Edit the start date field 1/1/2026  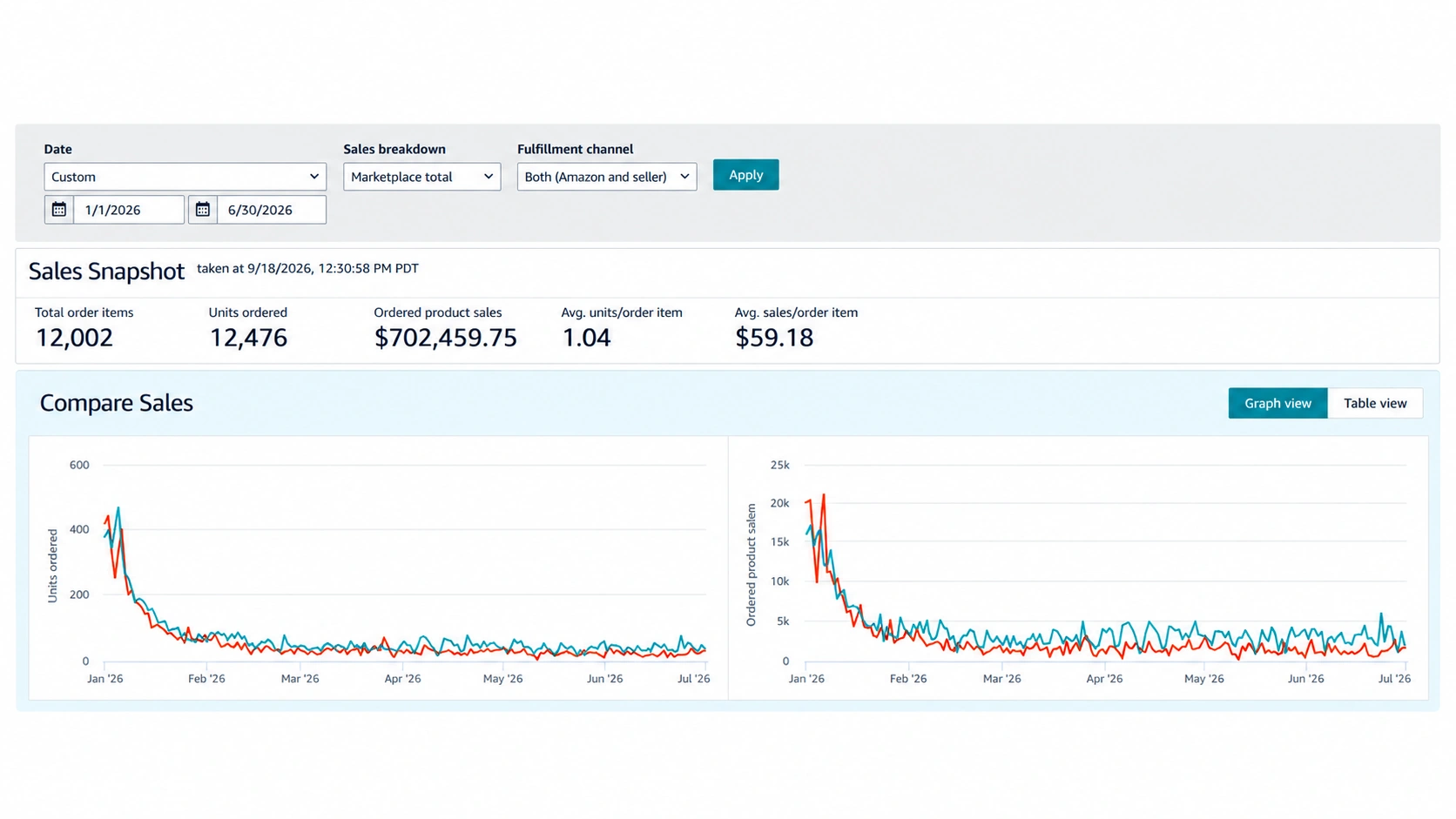point(129,210)
